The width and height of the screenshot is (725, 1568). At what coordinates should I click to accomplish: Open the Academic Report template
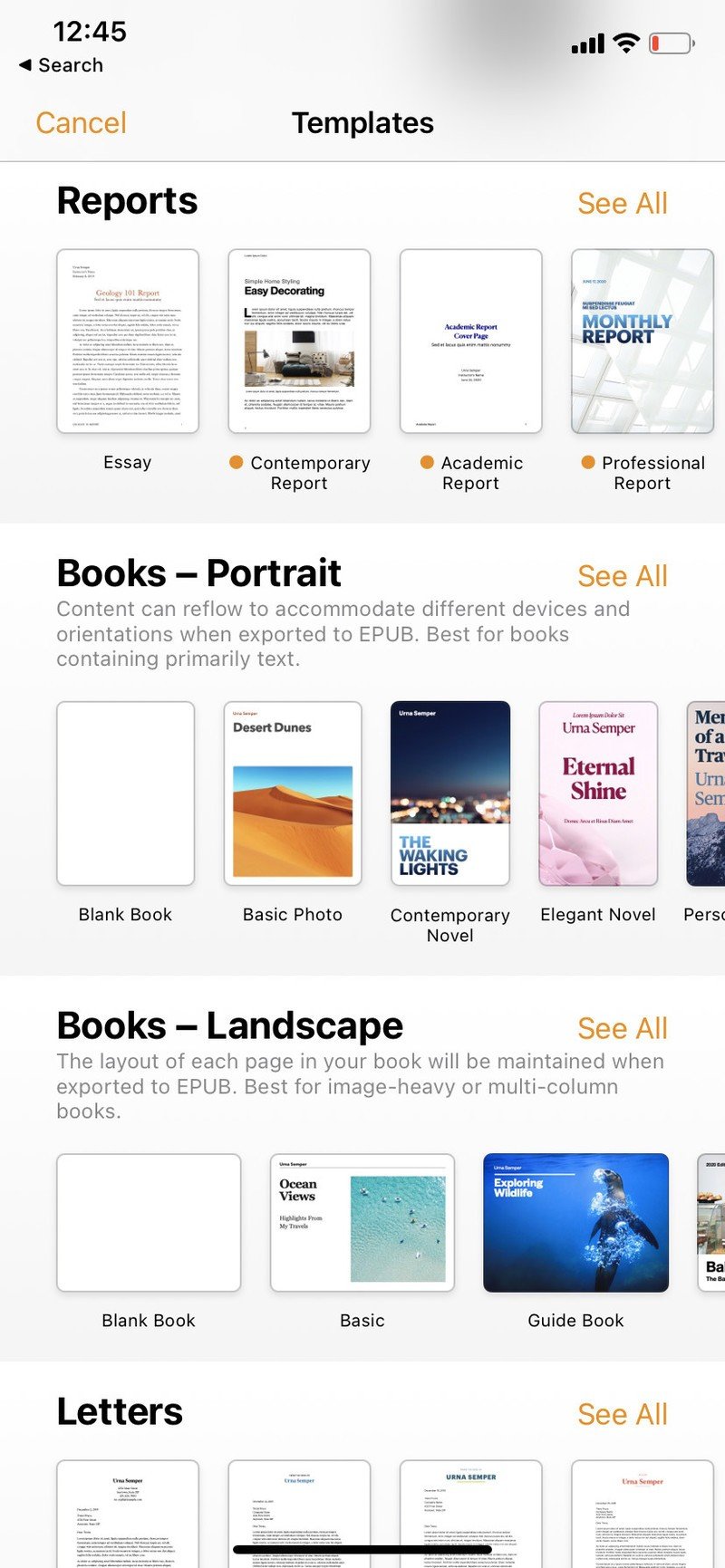(470, 341)
